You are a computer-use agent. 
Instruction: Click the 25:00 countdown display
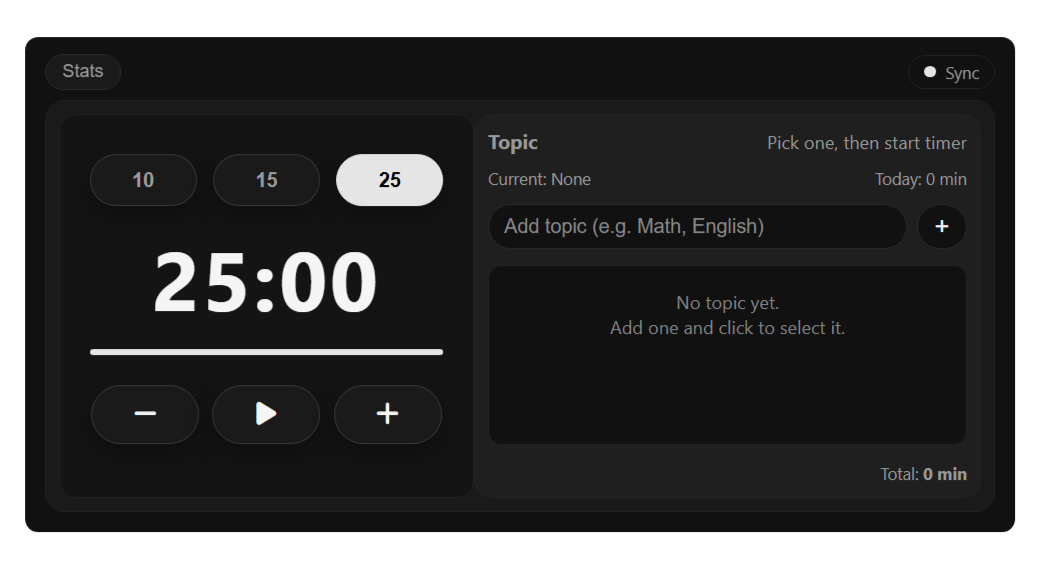[265, 282]
